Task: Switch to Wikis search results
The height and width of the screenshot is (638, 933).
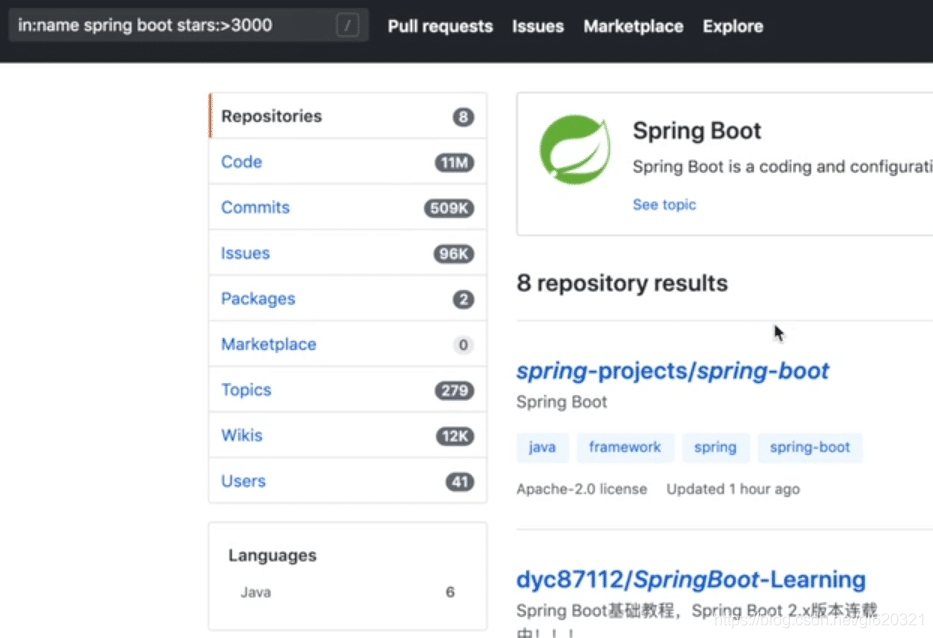Action: [x=348, y=436]
